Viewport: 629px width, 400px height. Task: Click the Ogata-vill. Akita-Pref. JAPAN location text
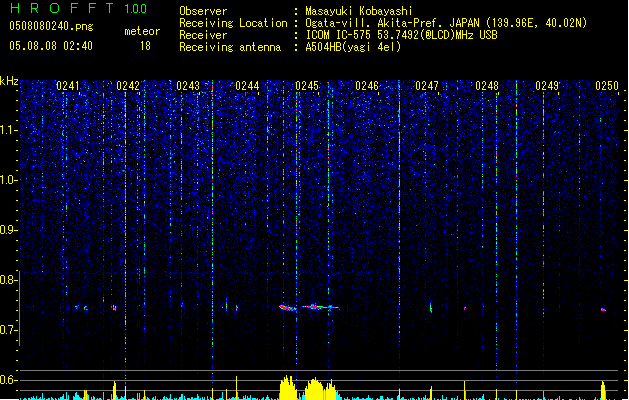(446, 23)
